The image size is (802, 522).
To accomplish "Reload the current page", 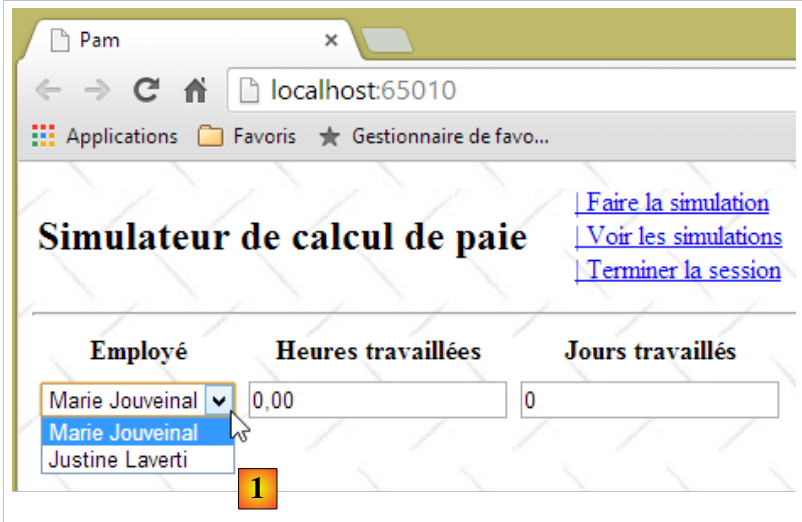I will pyautogui.click(x=146, y=91).
